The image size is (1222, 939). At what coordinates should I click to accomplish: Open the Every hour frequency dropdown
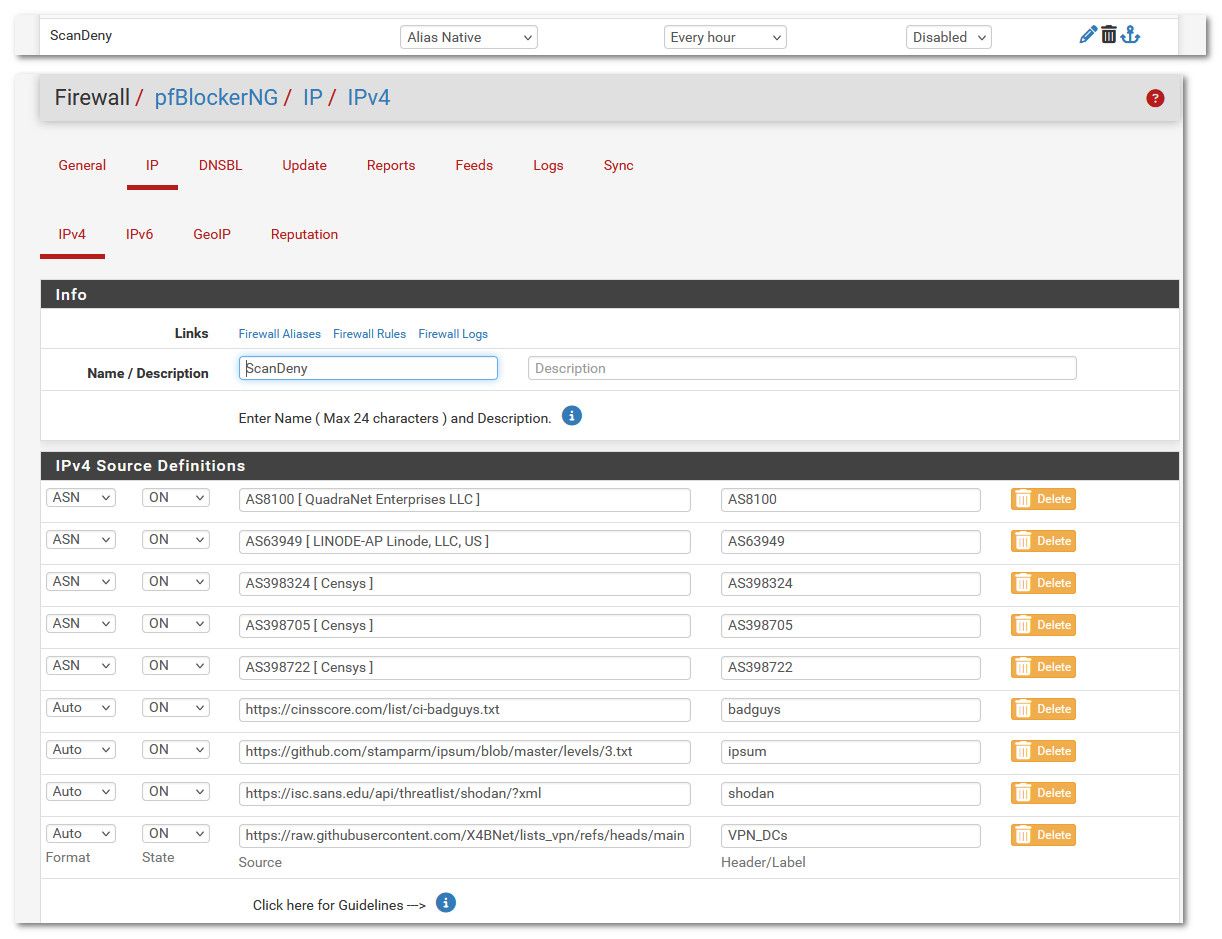(x=725, y=37)
